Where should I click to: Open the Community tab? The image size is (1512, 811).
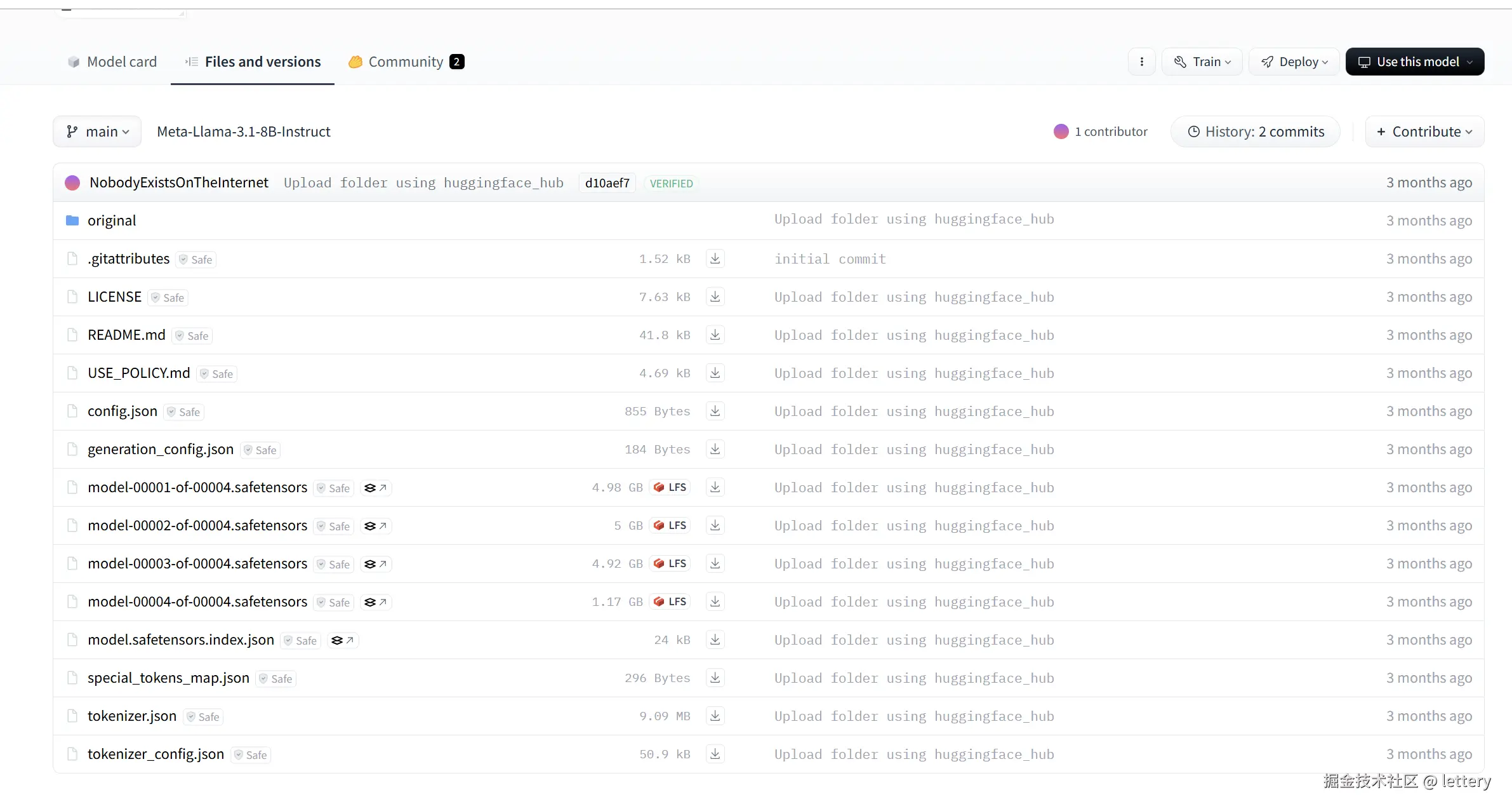click(406, 62)
